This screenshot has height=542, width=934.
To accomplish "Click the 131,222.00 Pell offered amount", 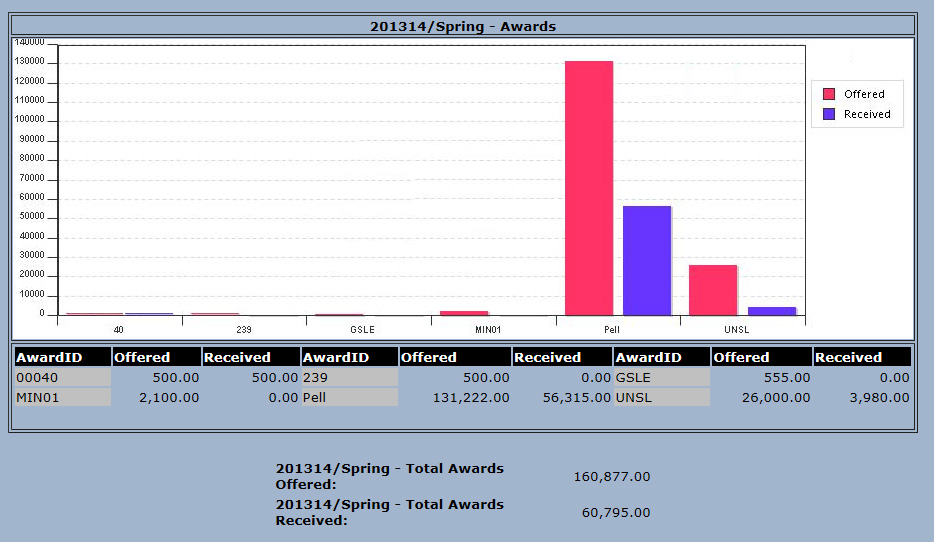I will (469, 398).
